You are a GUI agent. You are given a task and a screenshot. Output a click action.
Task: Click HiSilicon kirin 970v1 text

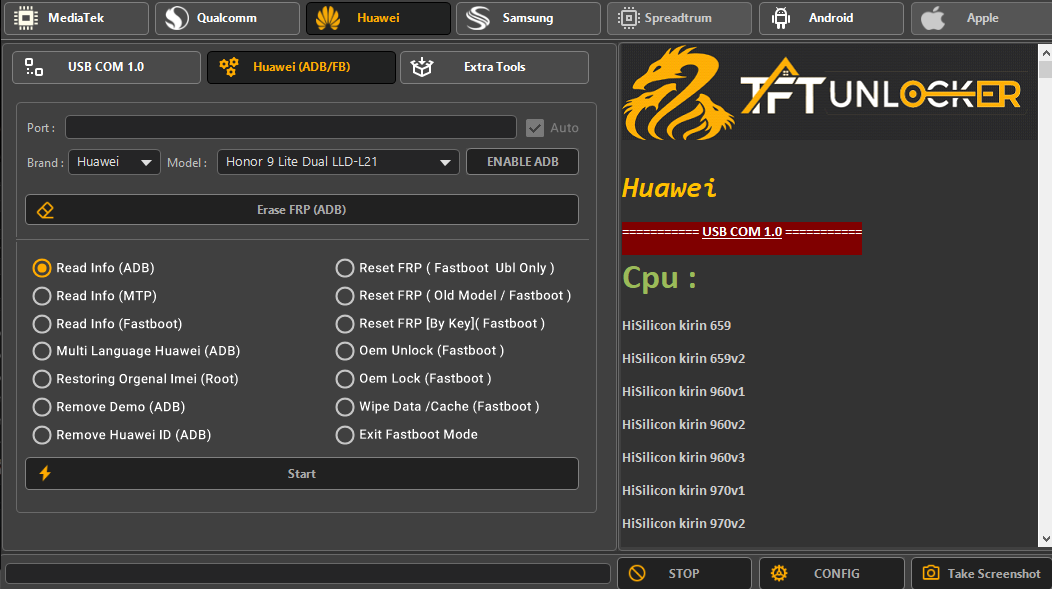[684, 490]
